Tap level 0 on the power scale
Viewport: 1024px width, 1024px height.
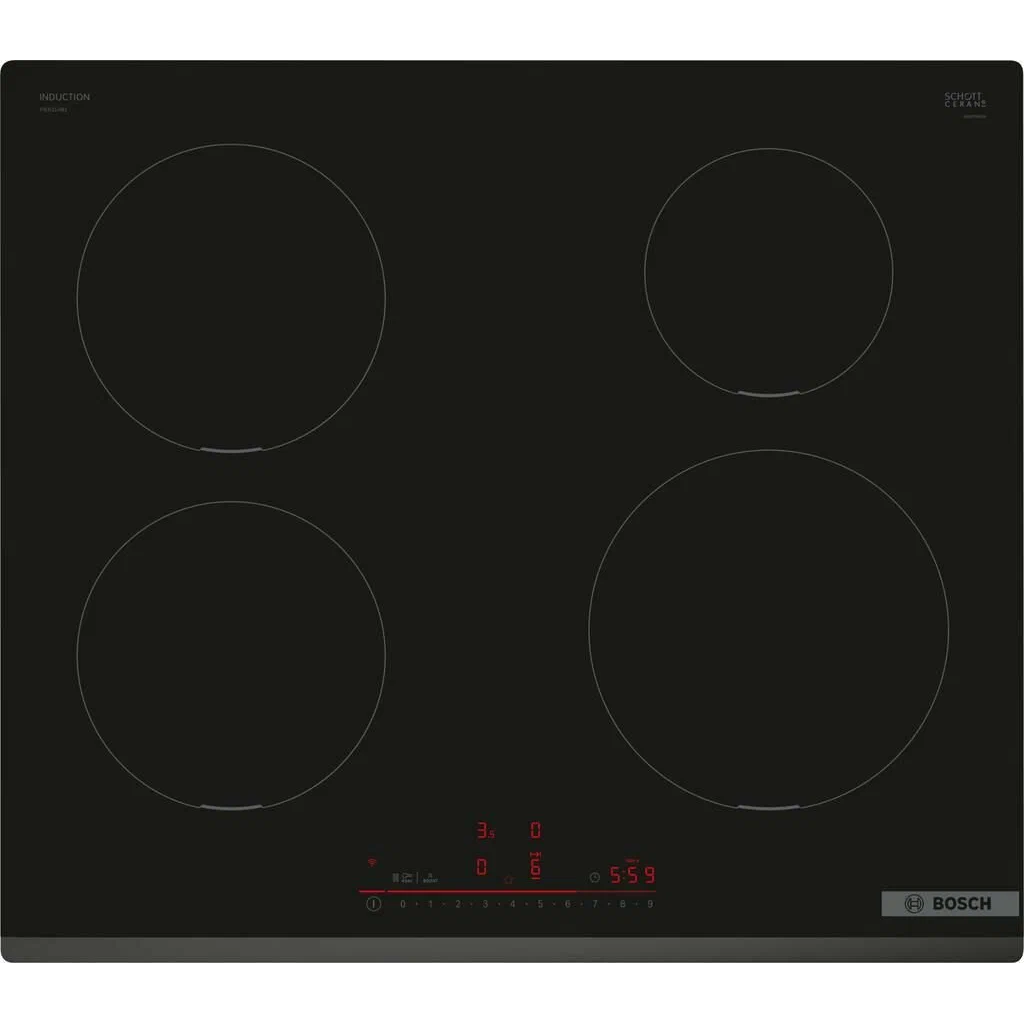click(x=403, y=904)
